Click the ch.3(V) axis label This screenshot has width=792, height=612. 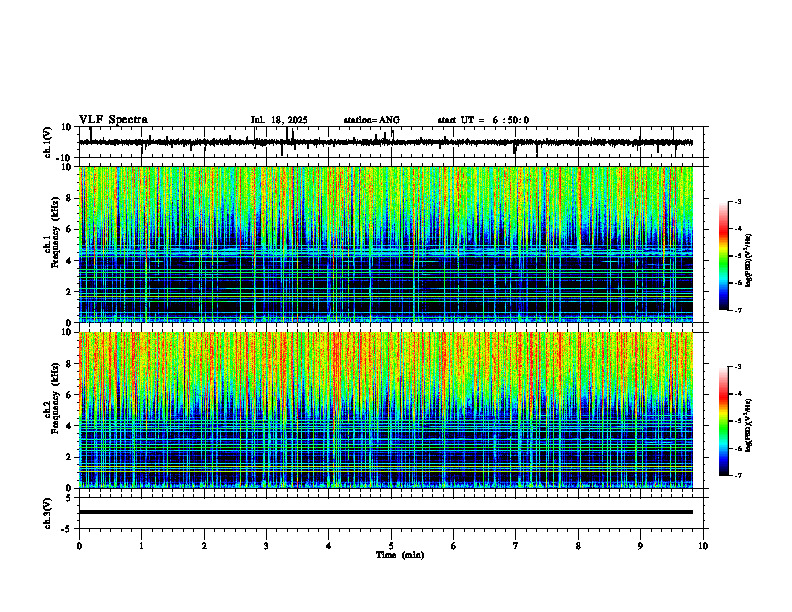[48, 513]
